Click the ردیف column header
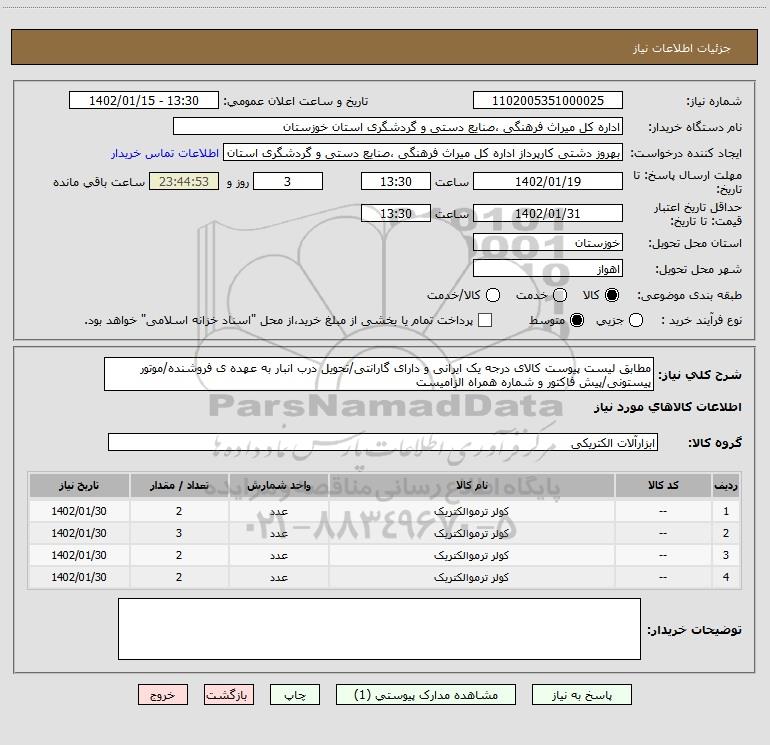Viewport: 770px width, 745px height. pyautogui.click(x=726, y=485)
